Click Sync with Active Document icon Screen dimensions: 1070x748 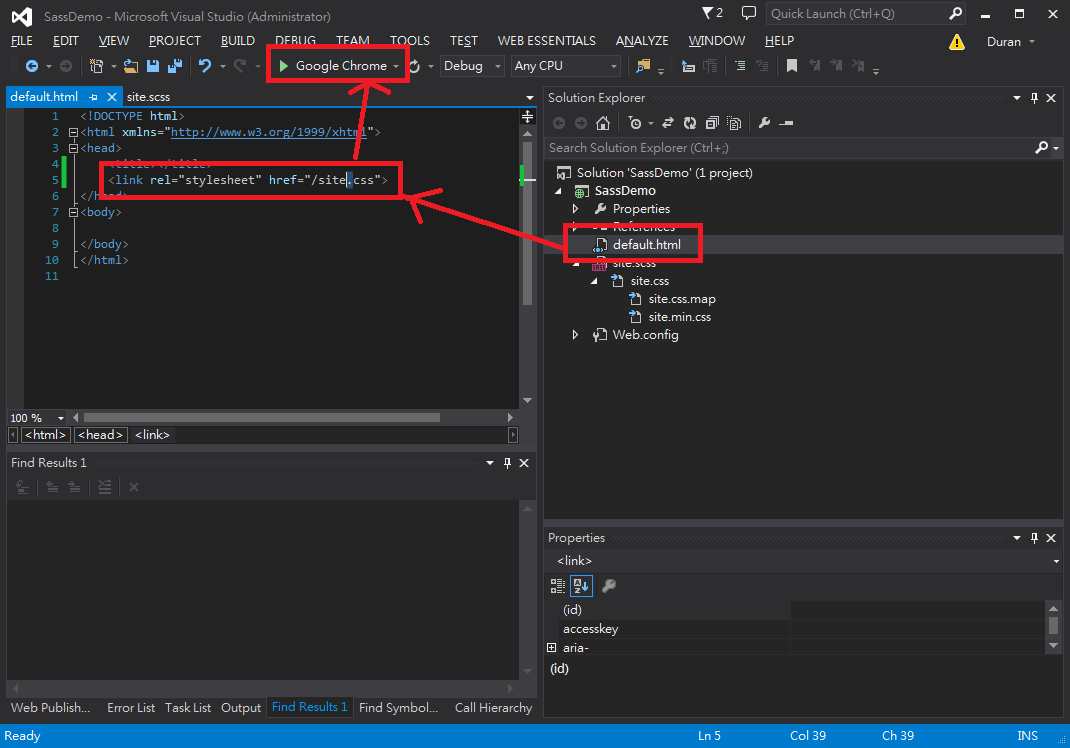(x=668, y=123)
